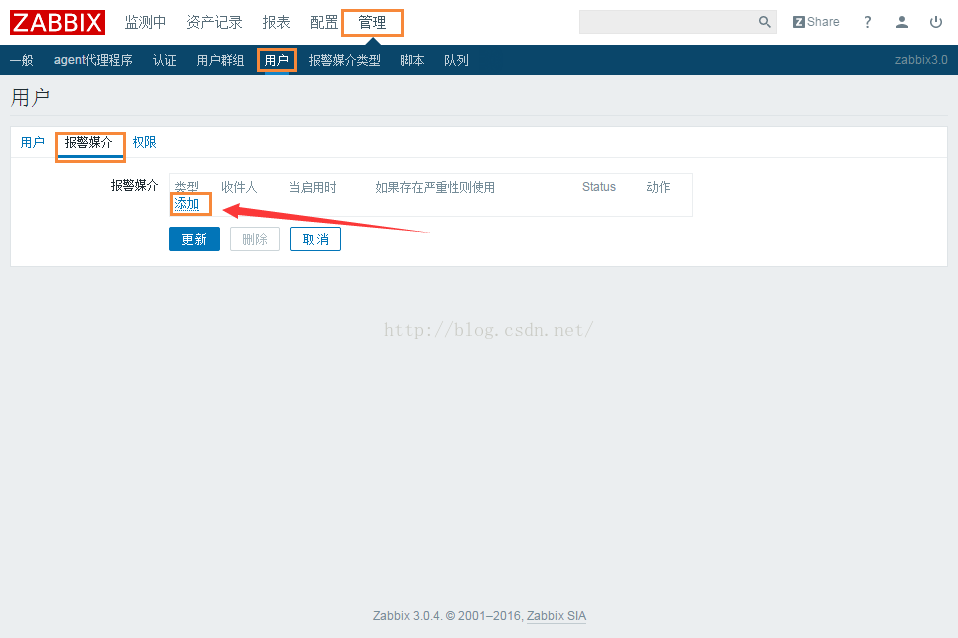The width and height of the screenshot is (958, 638).
Task: Go to the 认证 submenu
Action: coord(164,60)
